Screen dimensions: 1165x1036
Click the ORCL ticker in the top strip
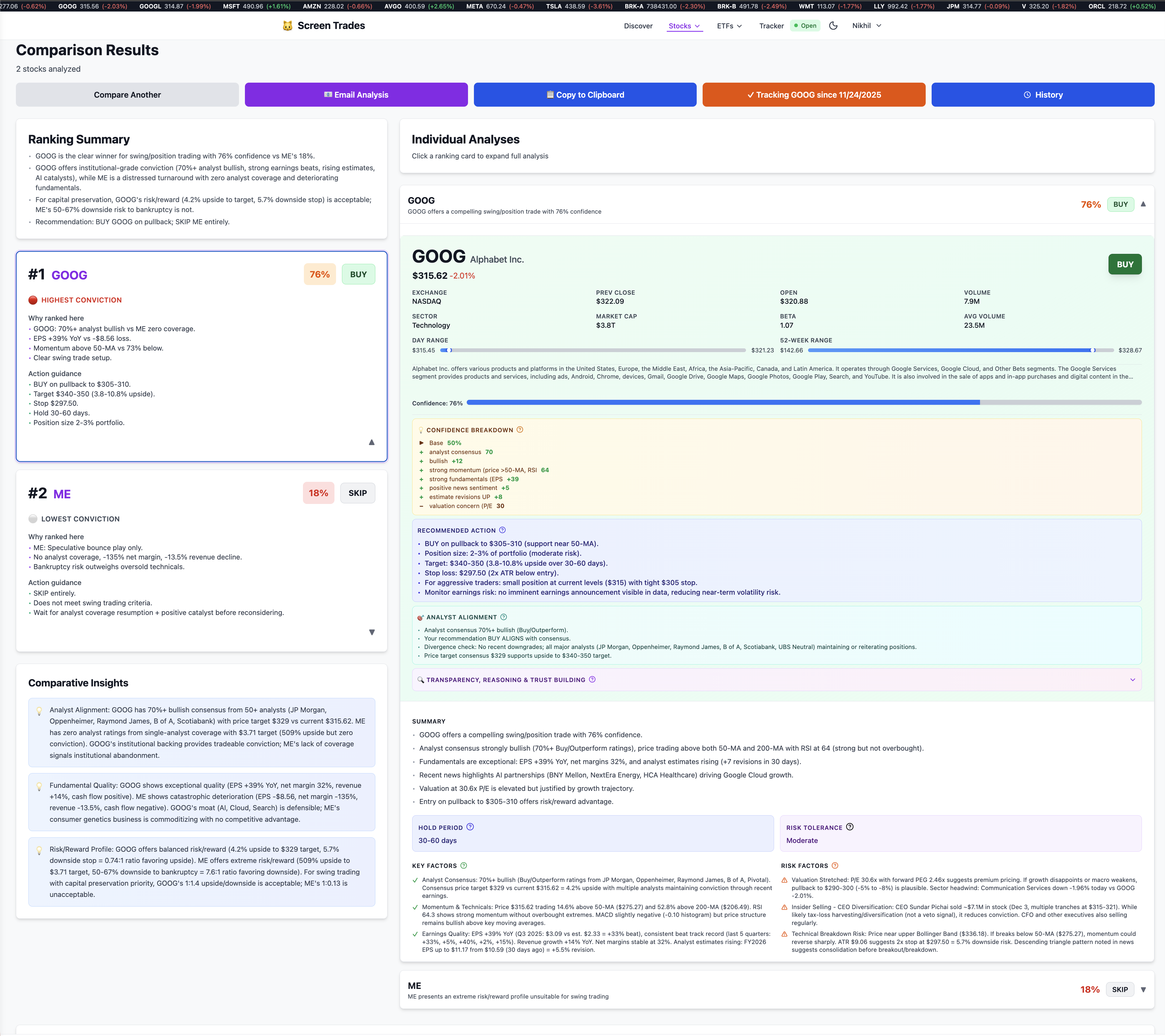[x=1122, y=6]
